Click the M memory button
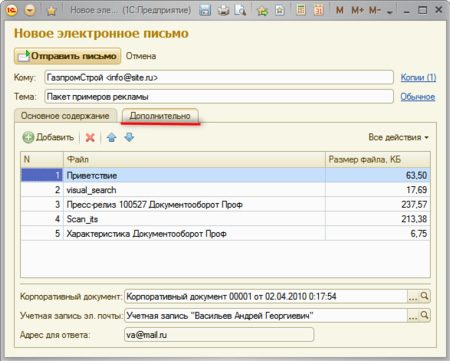450x361 pixels. (x=339, y=11)
